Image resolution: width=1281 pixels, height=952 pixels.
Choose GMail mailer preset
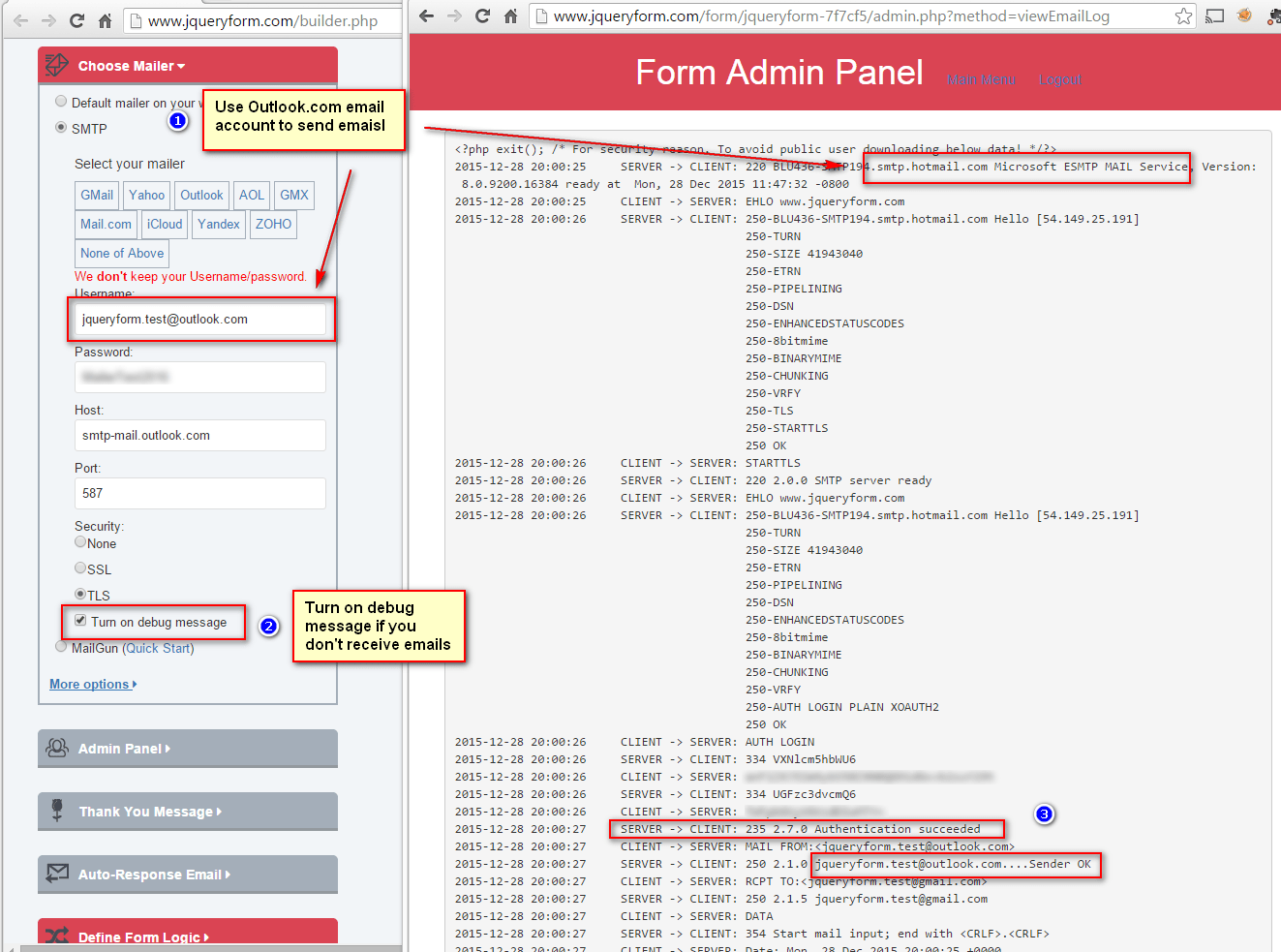(x=97, y=195)
